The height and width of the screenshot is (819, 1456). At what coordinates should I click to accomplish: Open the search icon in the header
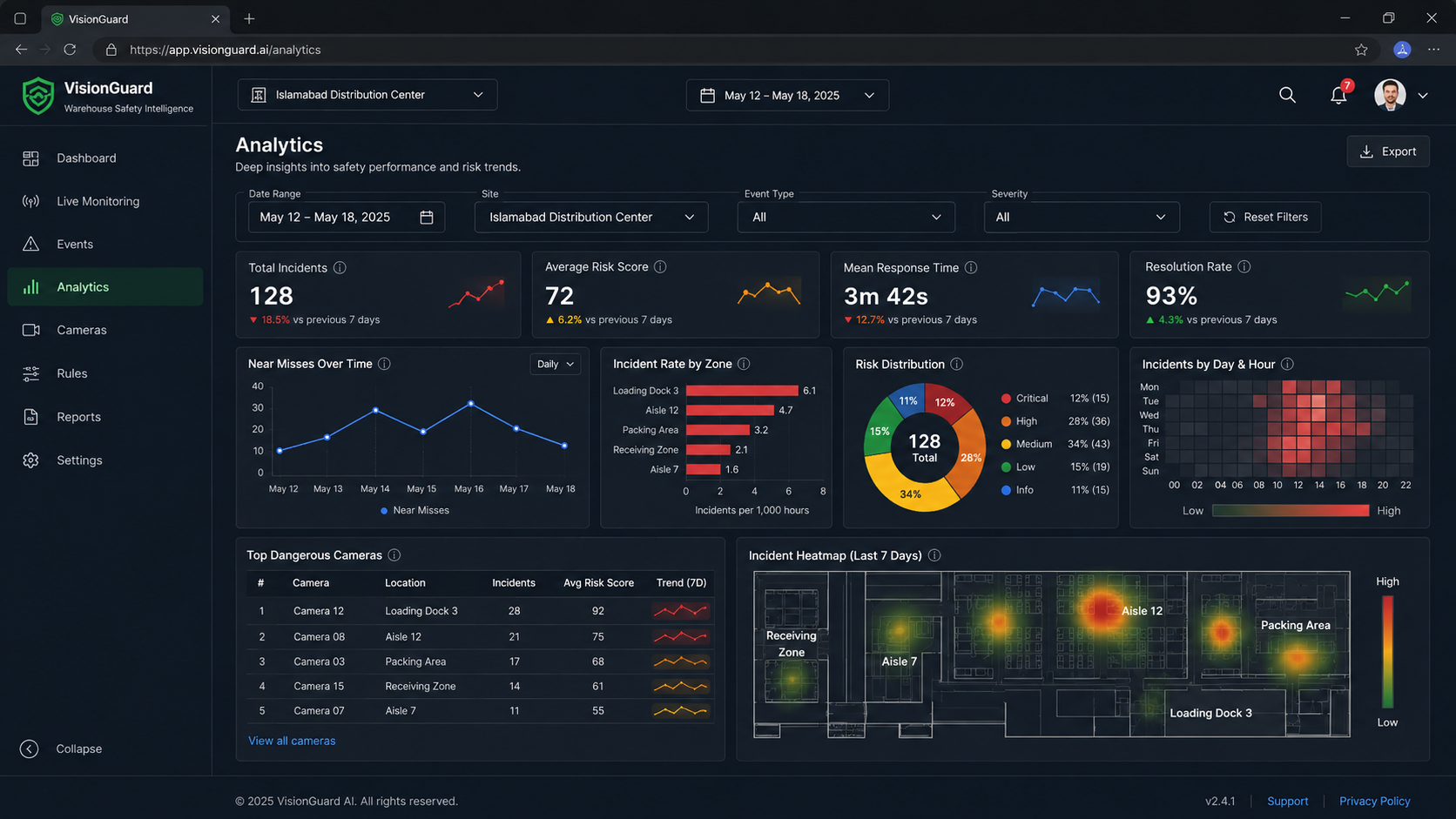click(1287, 95)
